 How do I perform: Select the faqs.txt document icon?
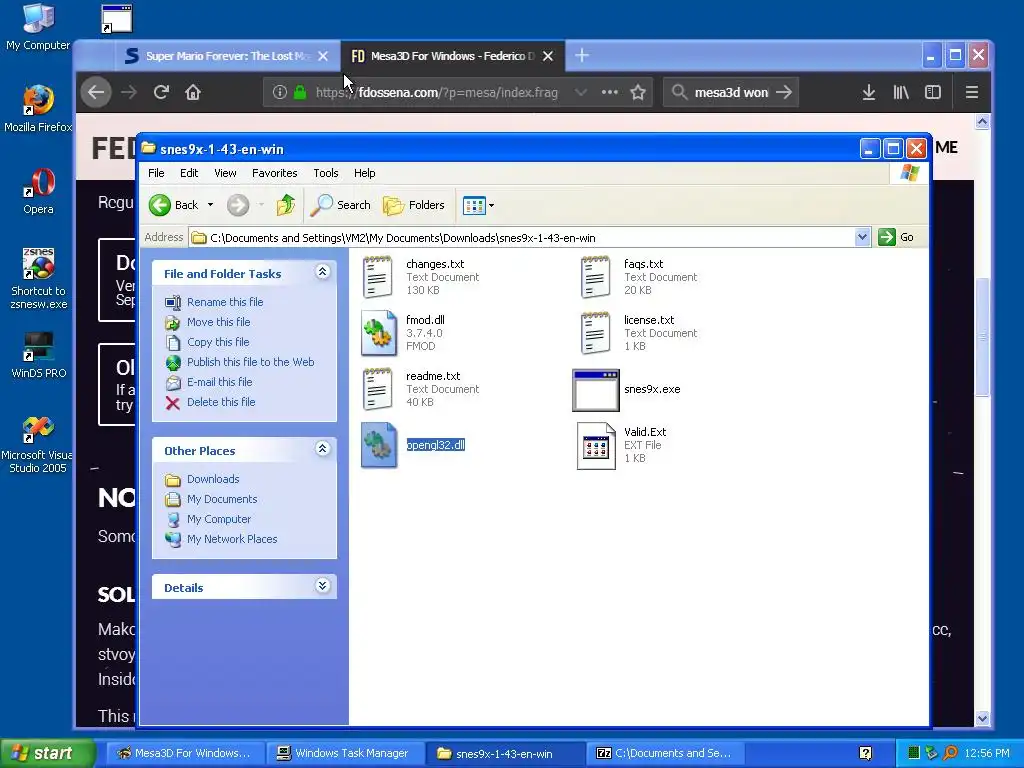click(595, 277)
